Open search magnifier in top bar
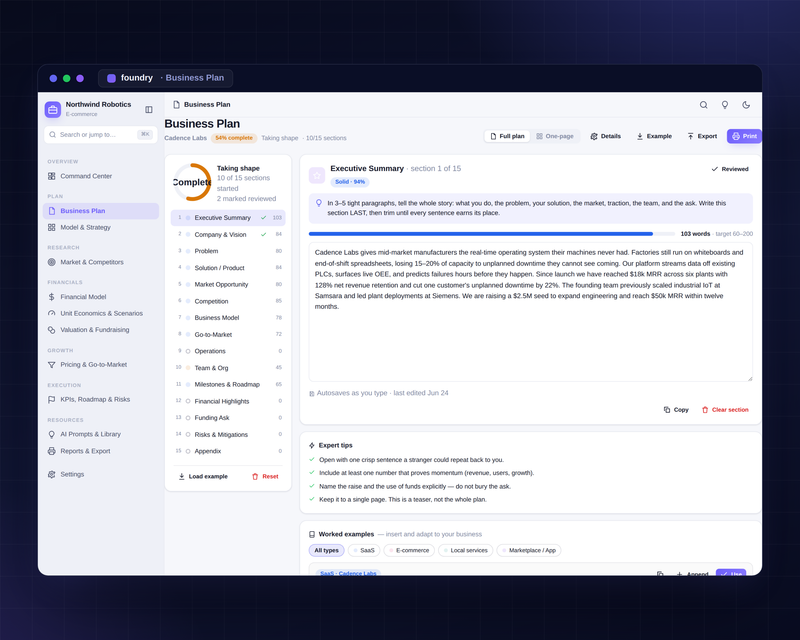This screenshot has width=800, height=640. pos(704,105)
